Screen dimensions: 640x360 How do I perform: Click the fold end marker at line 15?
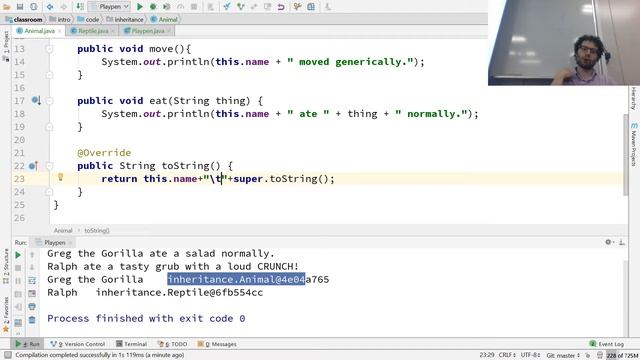pyautogui.click(x=49, y=75)
